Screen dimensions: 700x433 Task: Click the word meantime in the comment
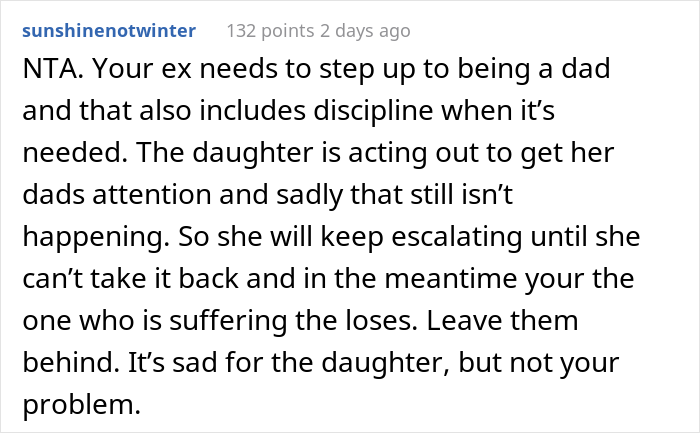[x=450, y=279]
